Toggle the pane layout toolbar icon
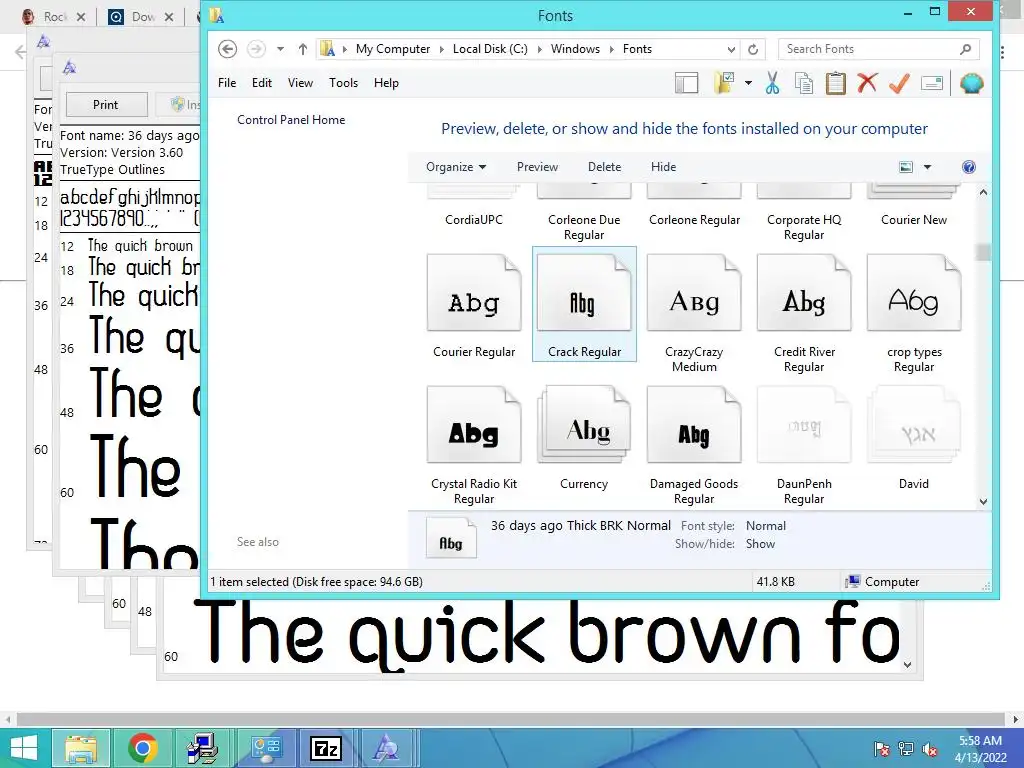 coord(686,83)
